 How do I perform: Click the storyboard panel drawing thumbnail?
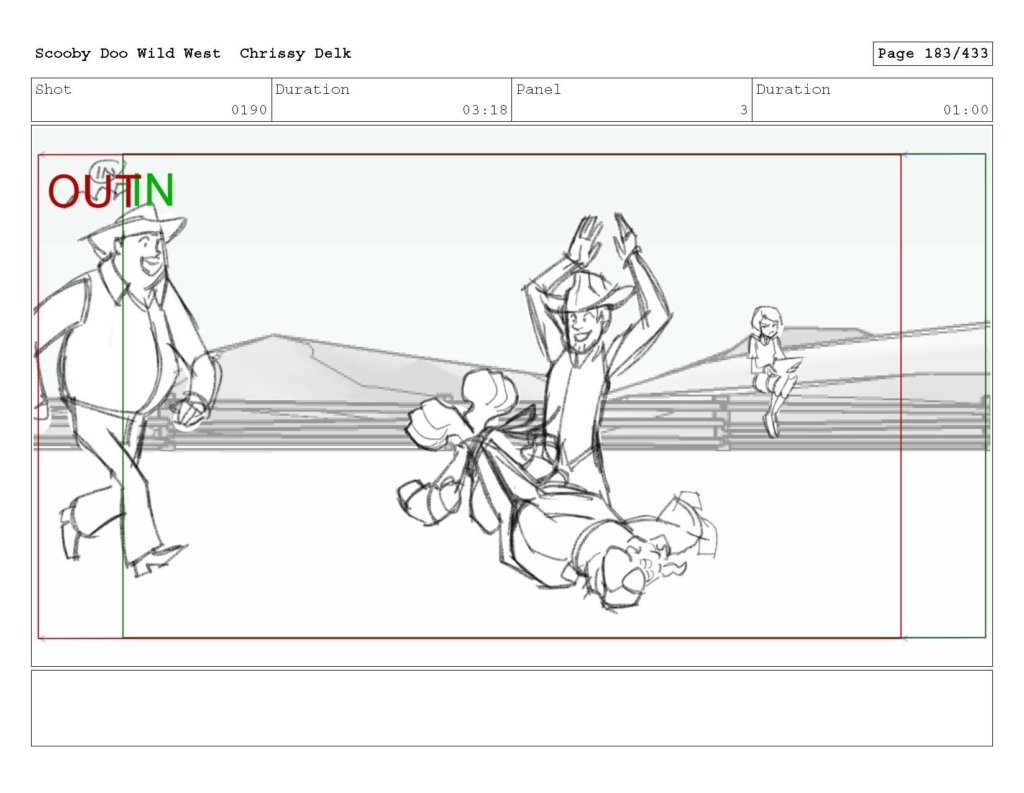point(512,396)
